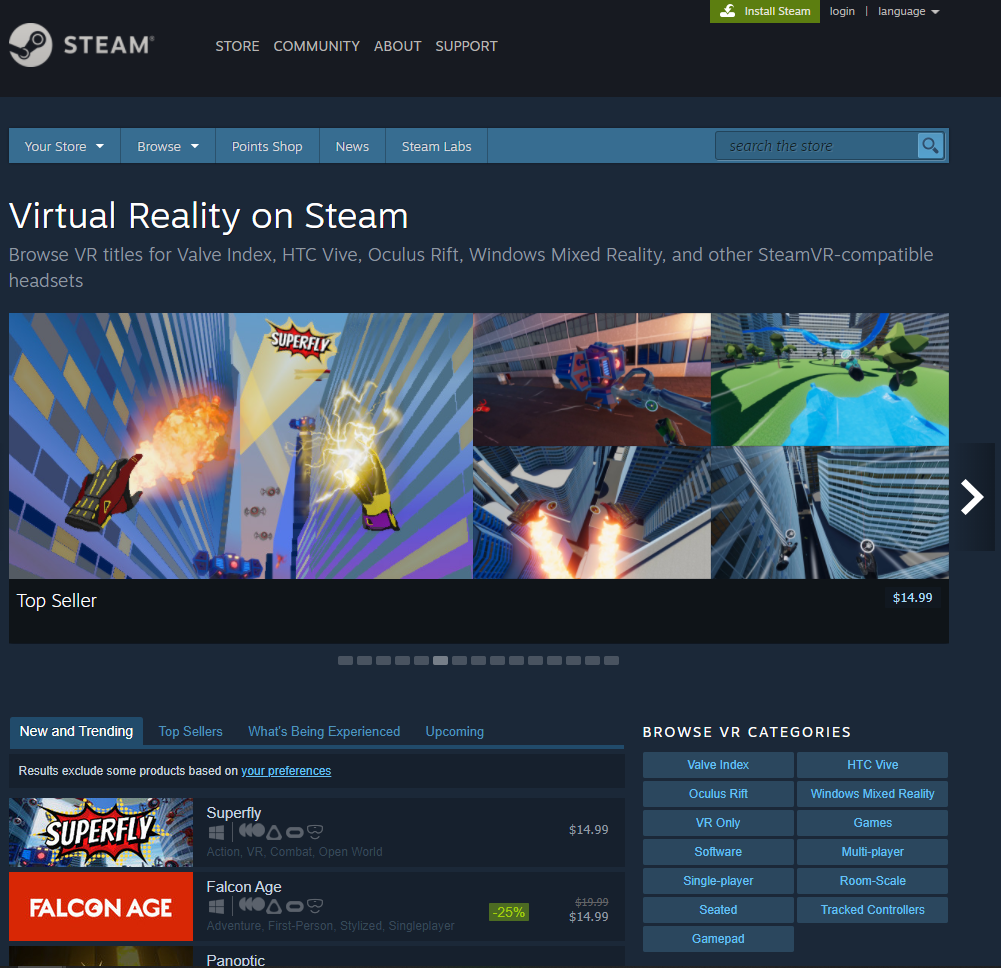Screen dimensions: 1001x968
Task: Browse the VR Only category
Action: [x=718, y=823]
